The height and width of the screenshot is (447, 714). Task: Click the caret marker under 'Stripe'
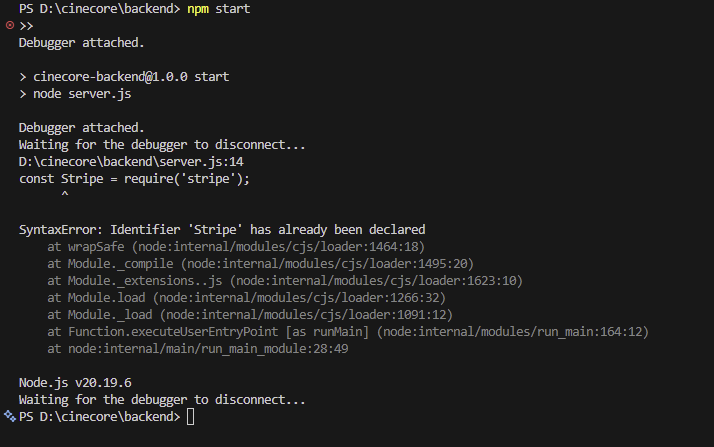[65, 194]
